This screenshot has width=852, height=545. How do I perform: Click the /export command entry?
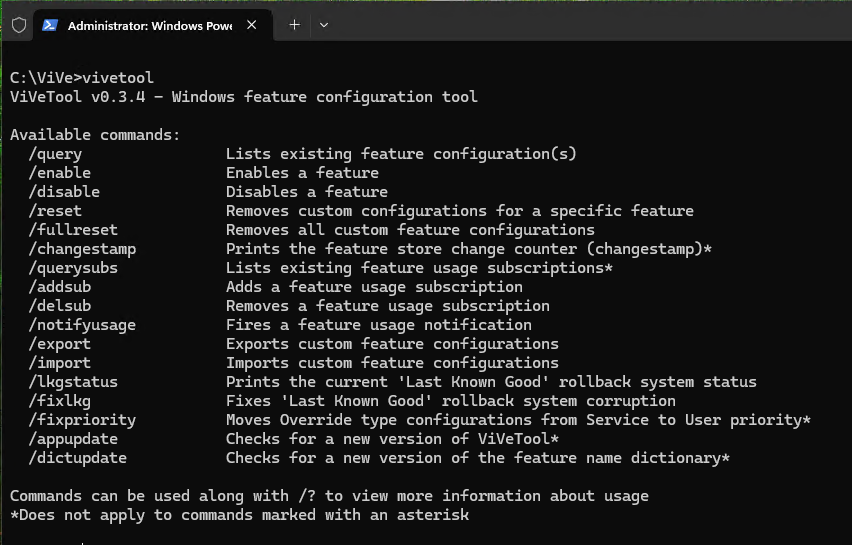(60, 344)
